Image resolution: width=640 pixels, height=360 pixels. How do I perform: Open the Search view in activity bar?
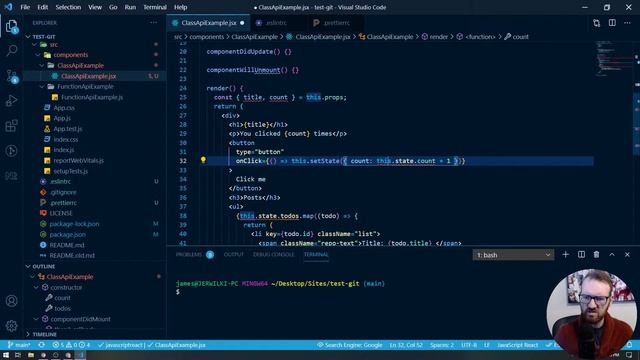pos(11,51)
